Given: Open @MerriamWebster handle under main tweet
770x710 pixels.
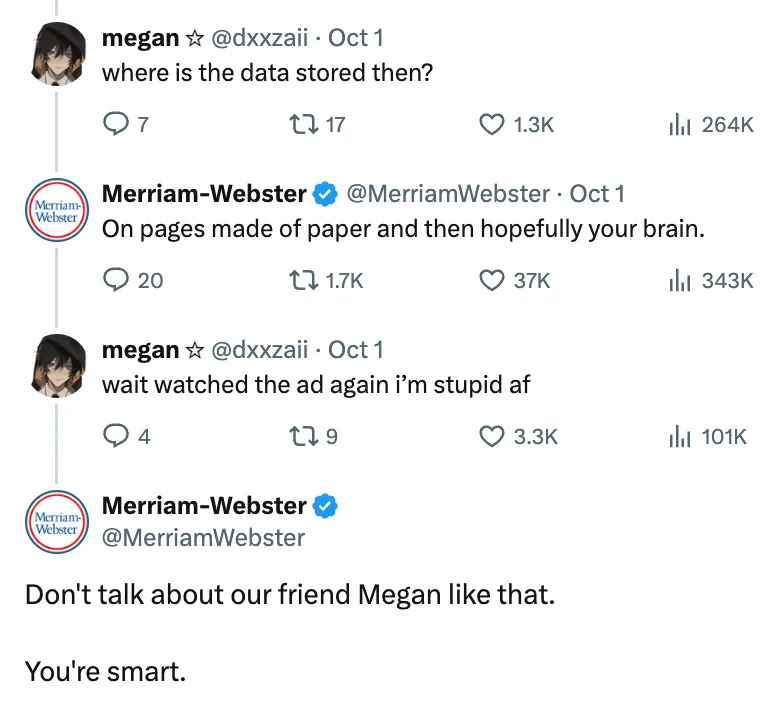Looking at the screenshot, I should (203, 538).
